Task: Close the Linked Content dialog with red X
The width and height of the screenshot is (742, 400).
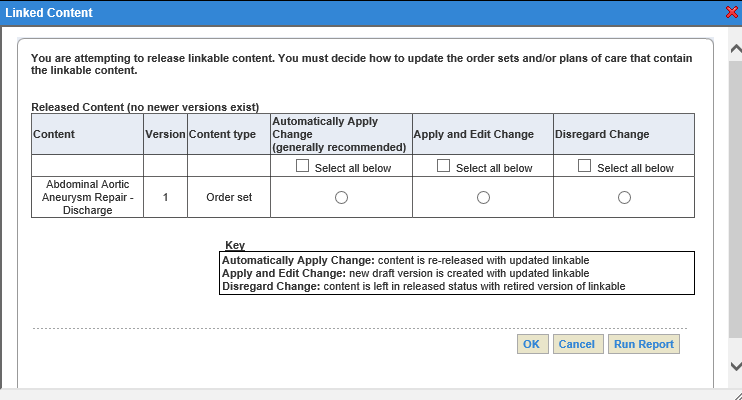Action: (732, 12)
